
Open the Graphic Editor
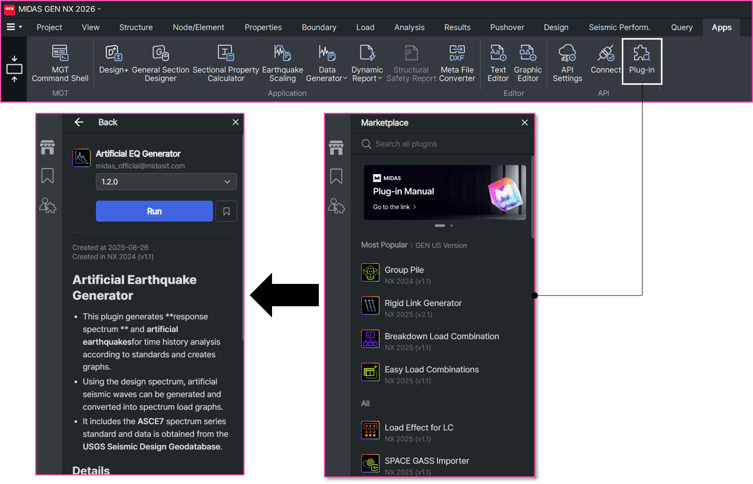pos(528,62)
